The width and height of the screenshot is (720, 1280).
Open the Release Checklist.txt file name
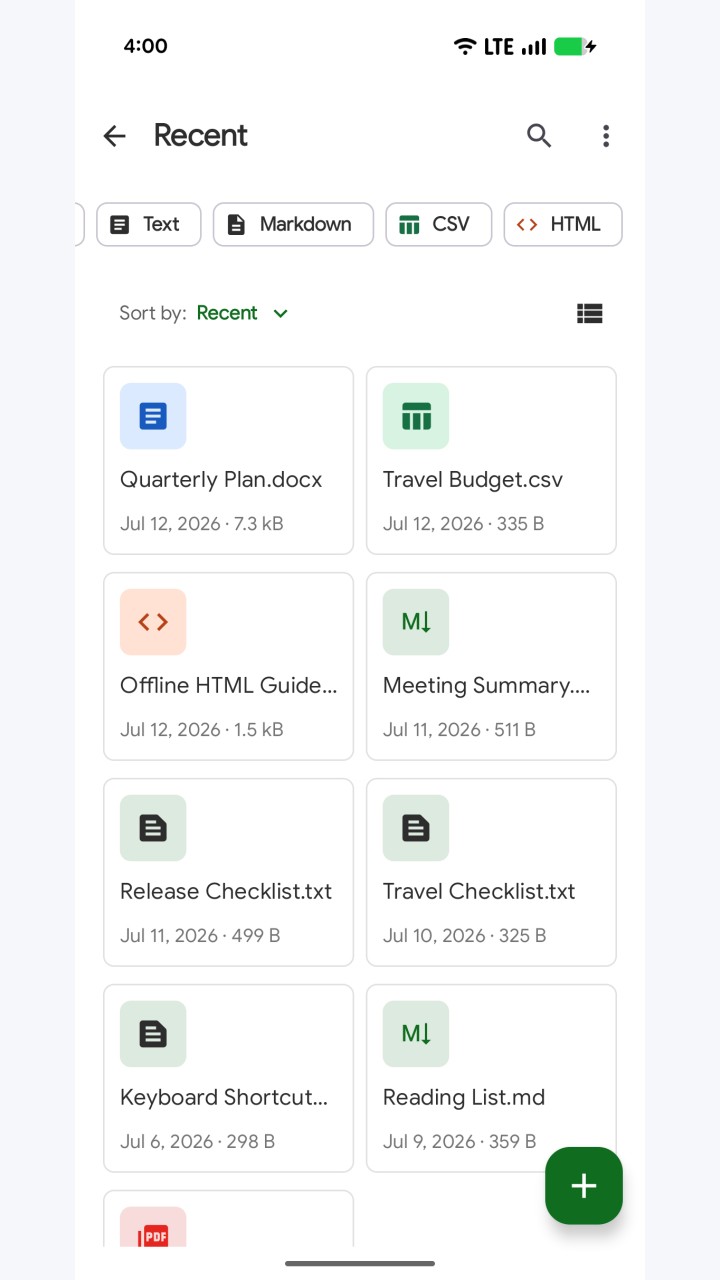pyautogui.click(x=226, y=892)
